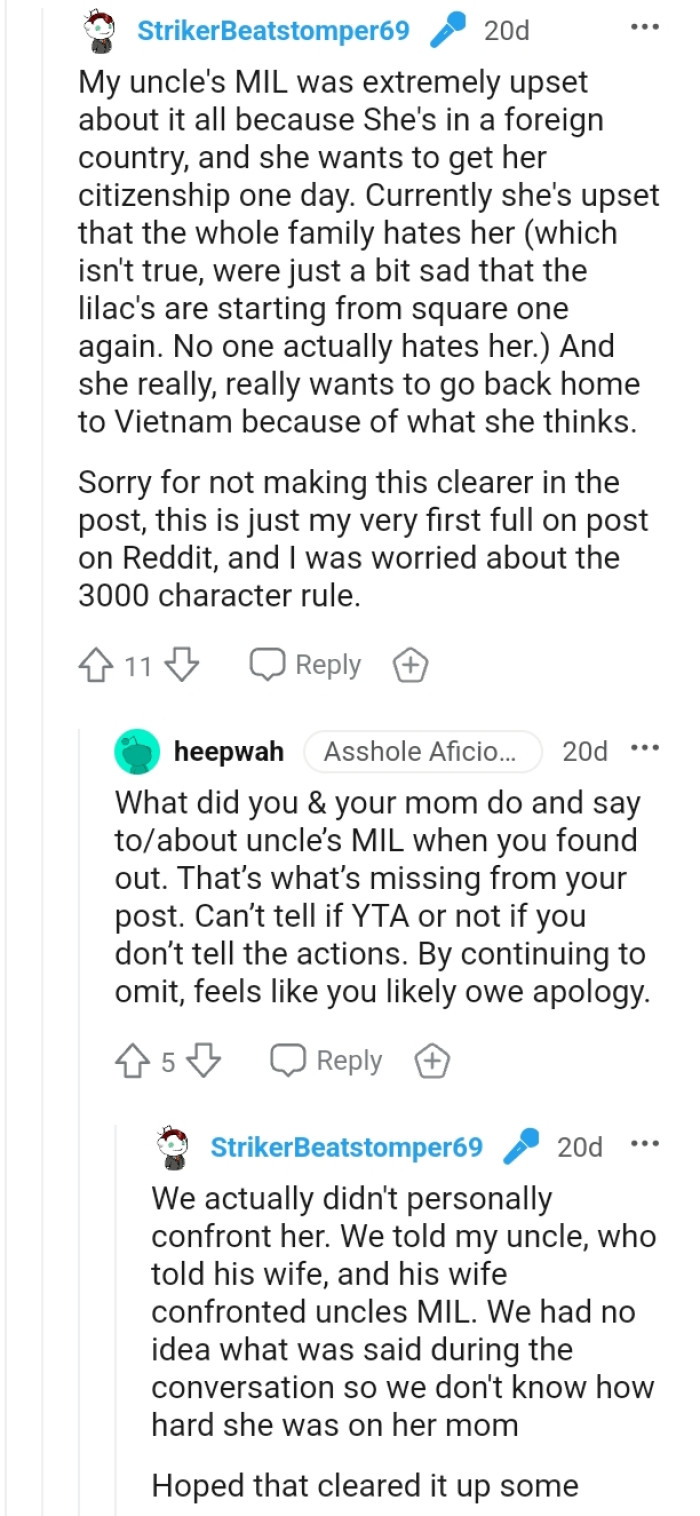700x1516 pixels.
Task: Click the Asshole Aficio... flair tag
Action: pyautogui.click(x=421, y=752)
